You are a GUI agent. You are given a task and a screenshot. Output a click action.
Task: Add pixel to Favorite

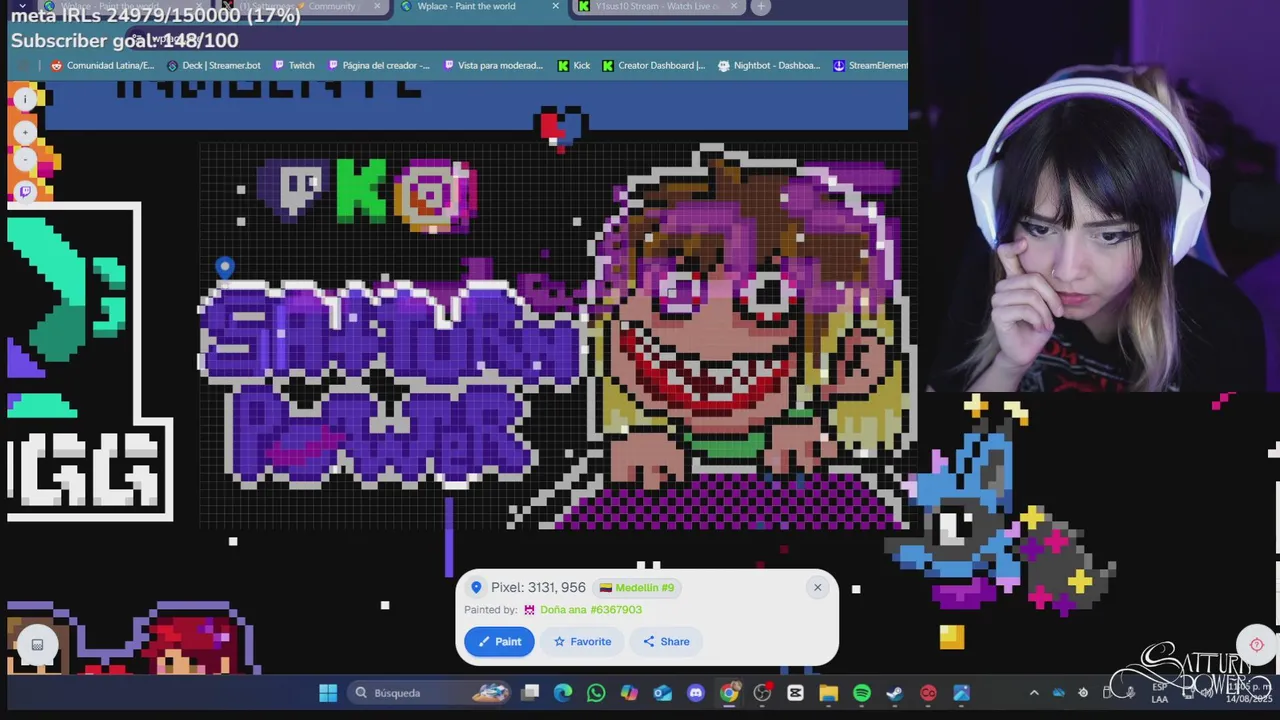coord(582,641)
